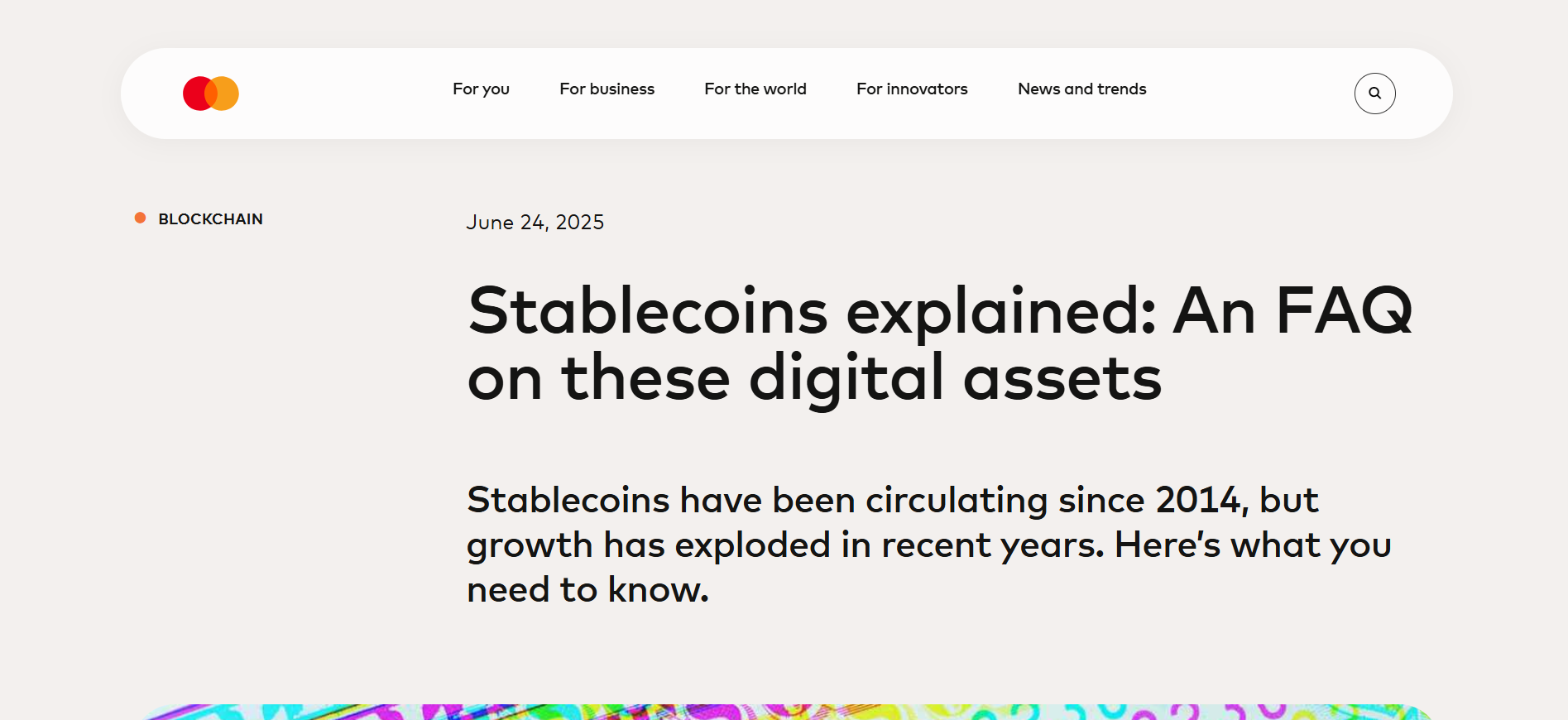1568x720 pixels.
Task: Click the orange BLOCKCHAIN category dot
Action: 140,217
